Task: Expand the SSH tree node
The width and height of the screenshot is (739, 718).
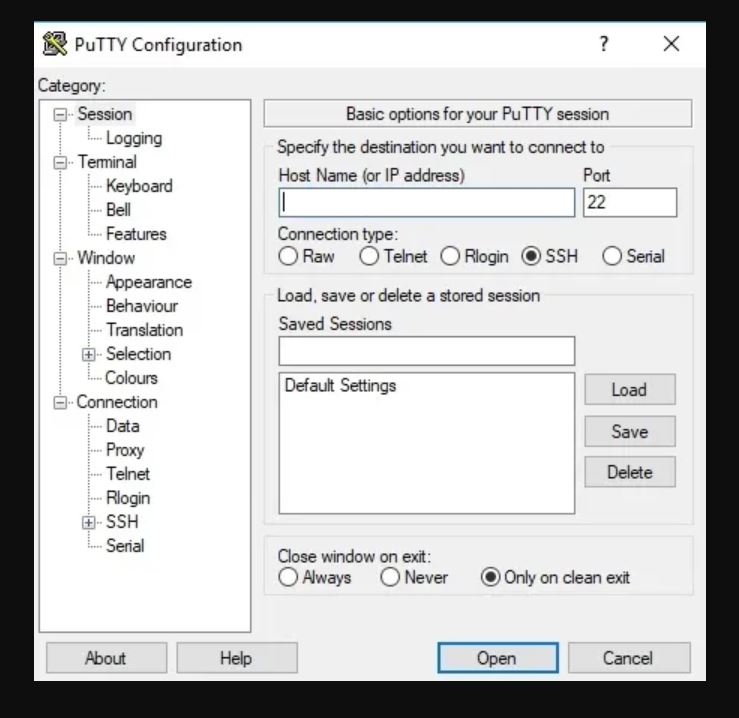Action: 90,522
